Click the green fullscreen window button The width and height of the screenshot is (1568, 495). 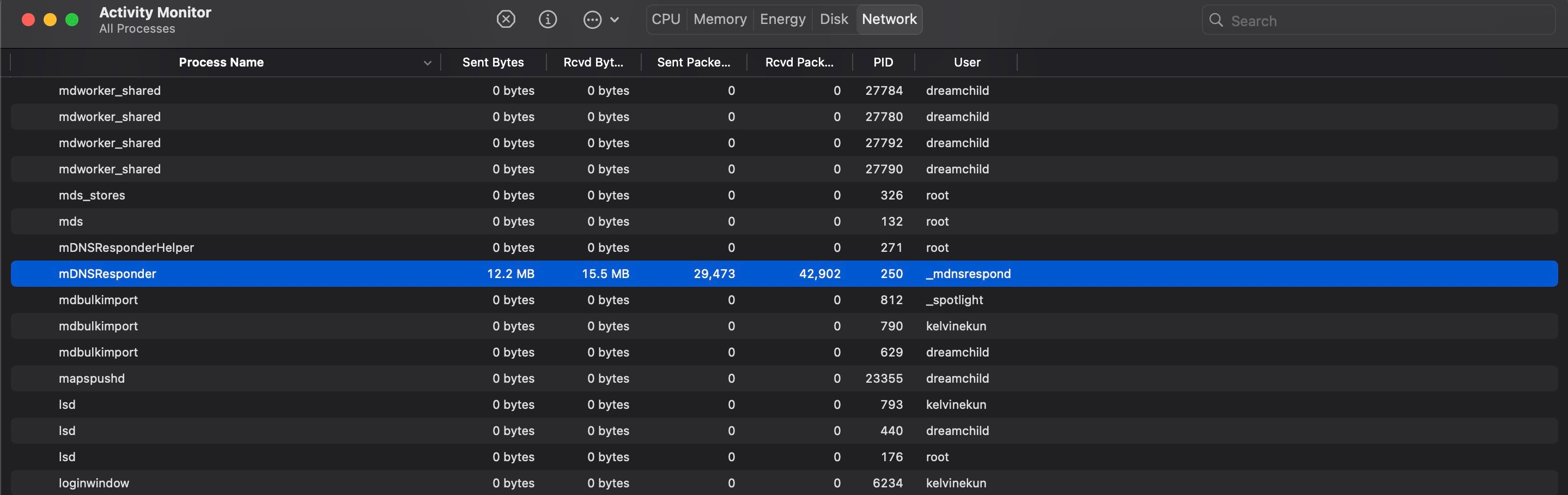coord(72,20)
